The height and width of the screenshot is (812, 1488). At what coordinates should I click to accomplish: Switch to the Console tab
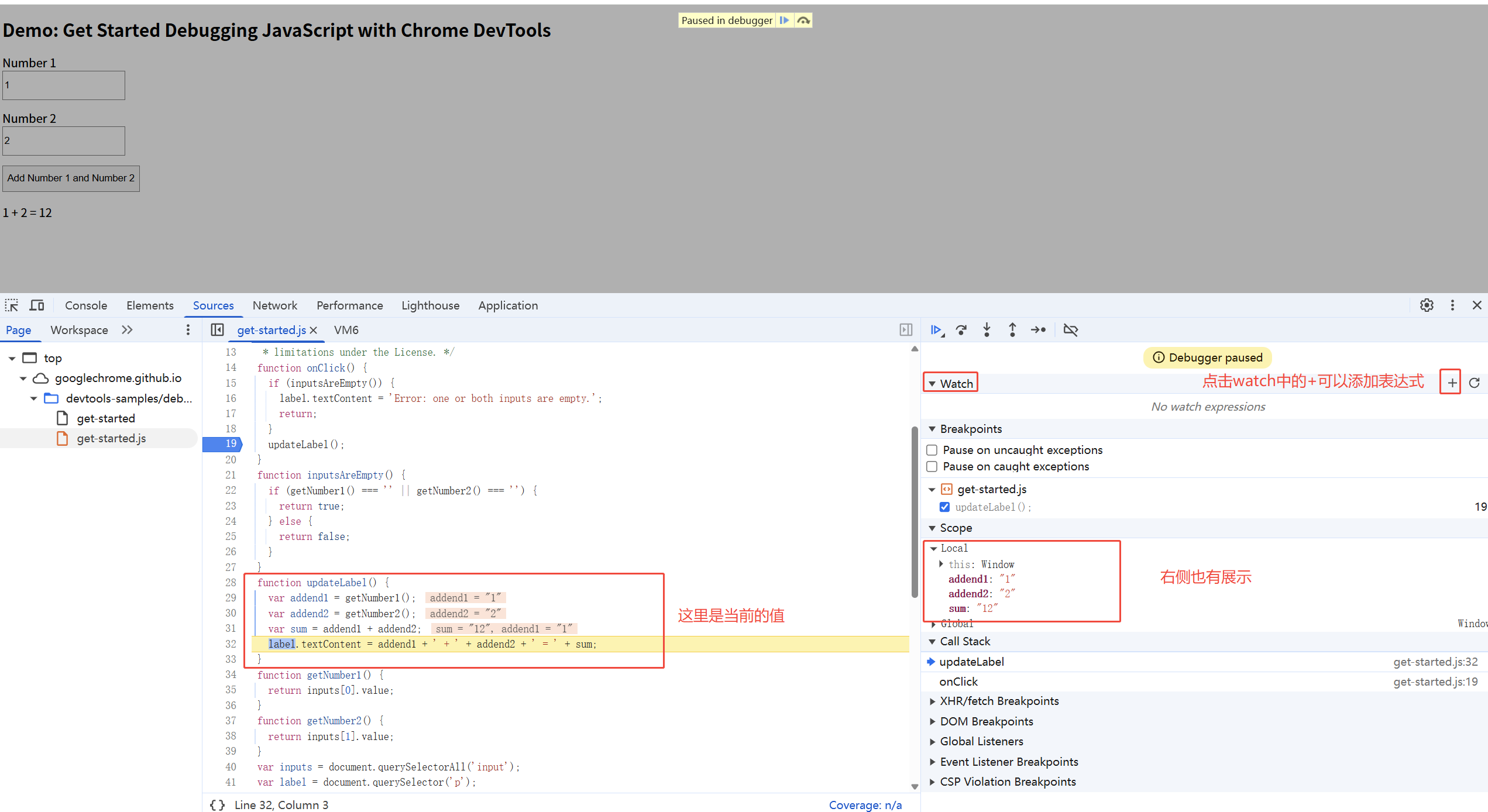click(x=86, y=305)
